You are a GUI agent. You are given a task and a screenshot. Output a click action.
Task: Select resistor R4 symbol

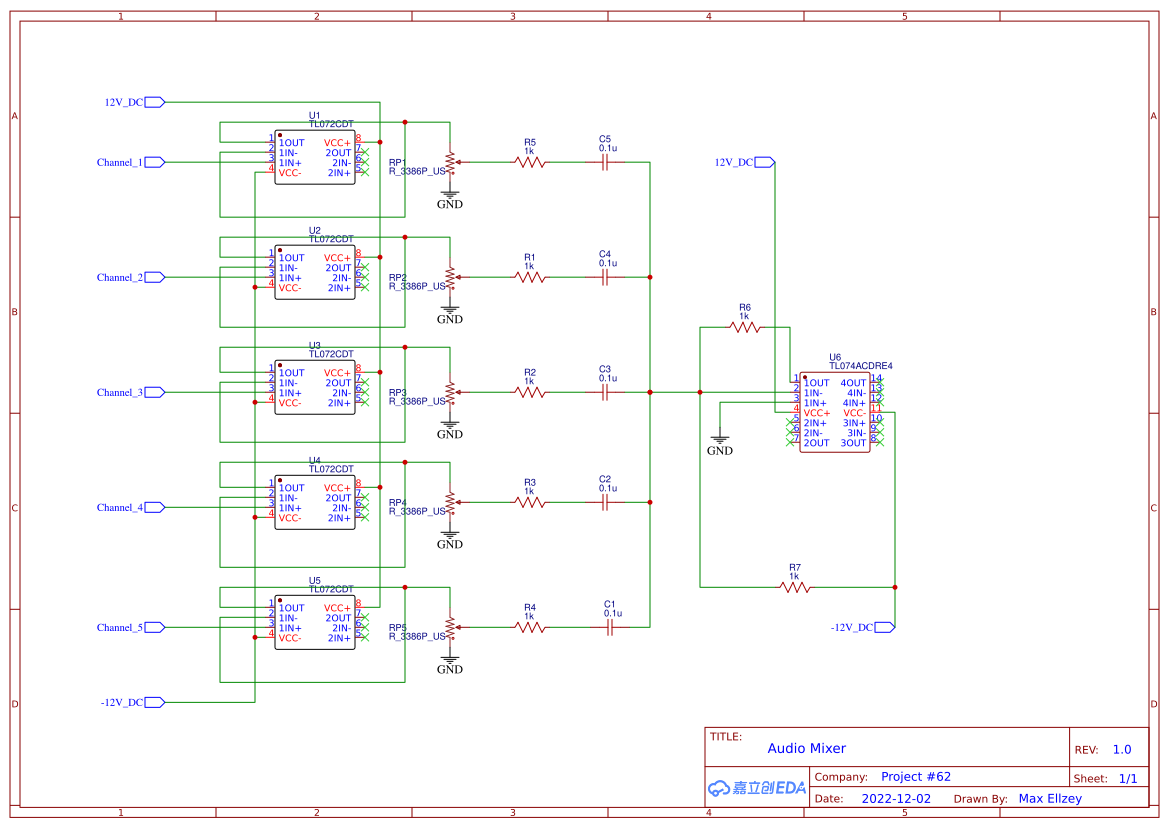pyautogui.click(x=530, y=628)
